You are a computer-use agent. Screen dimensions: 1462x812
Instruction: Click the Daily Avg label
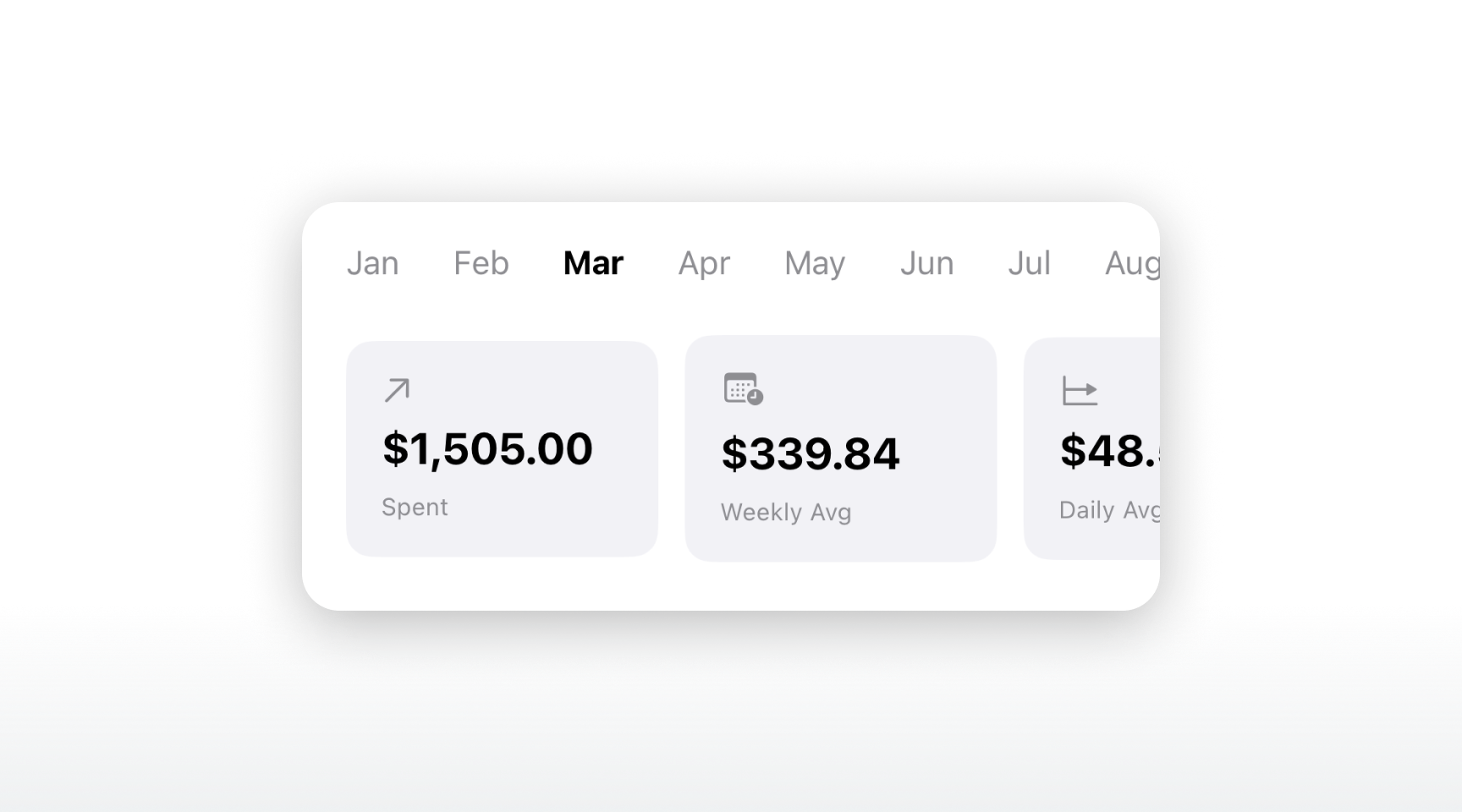[1109, 511]
